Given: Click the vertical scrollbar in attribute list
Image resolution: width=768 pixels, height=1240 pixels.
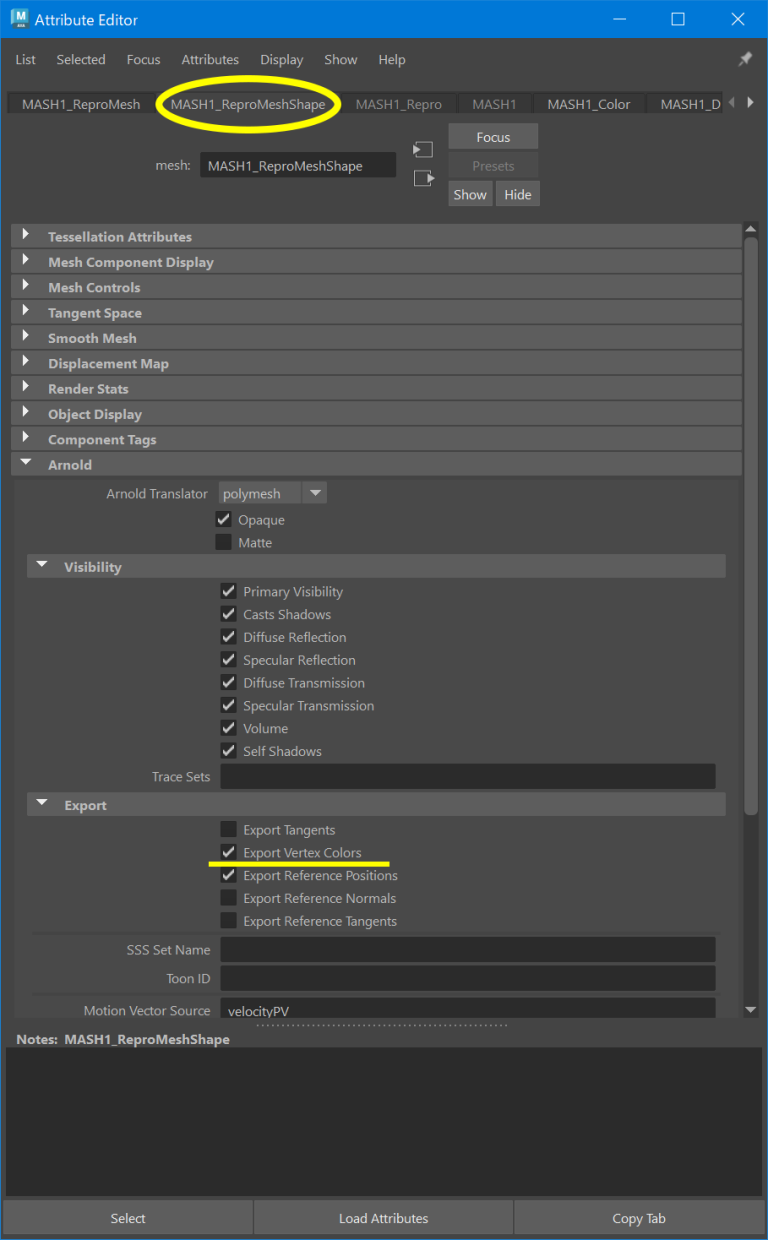Looking at the screenshot, I should coord(751,520).
